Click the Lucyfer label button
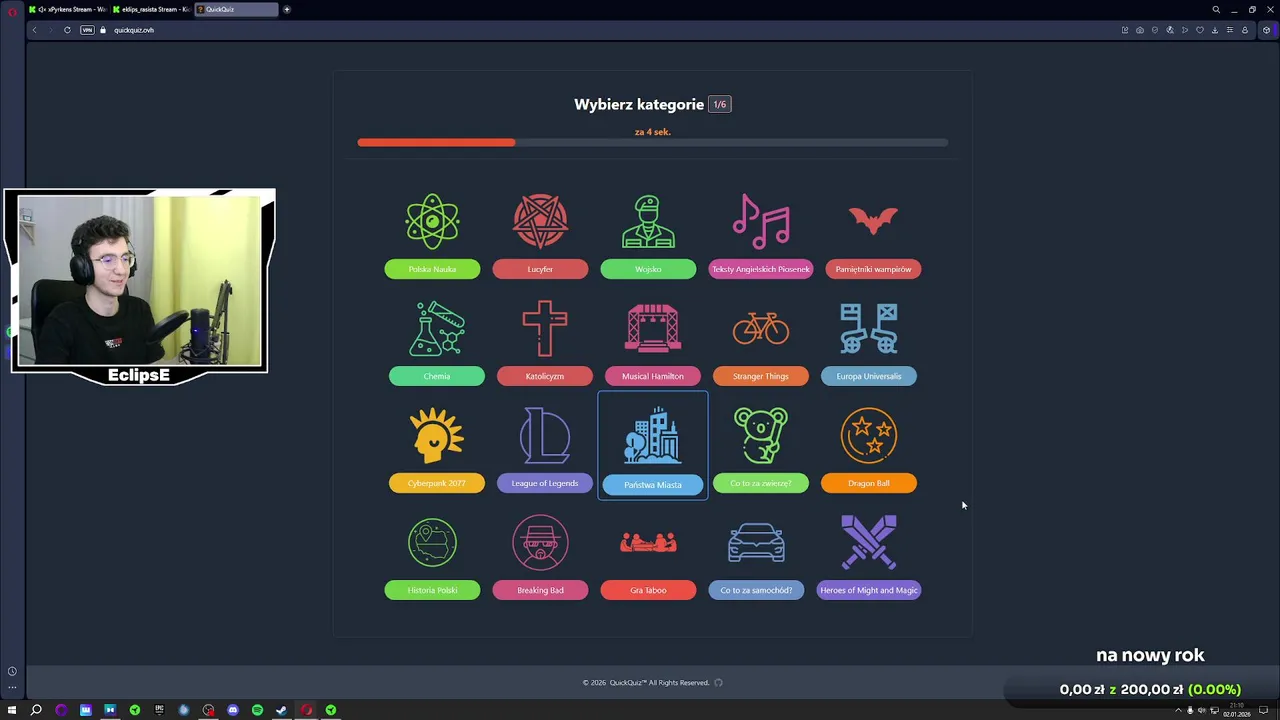This screenshot has width=1280, height=720. pyautogui.click(x=540, y=269)
